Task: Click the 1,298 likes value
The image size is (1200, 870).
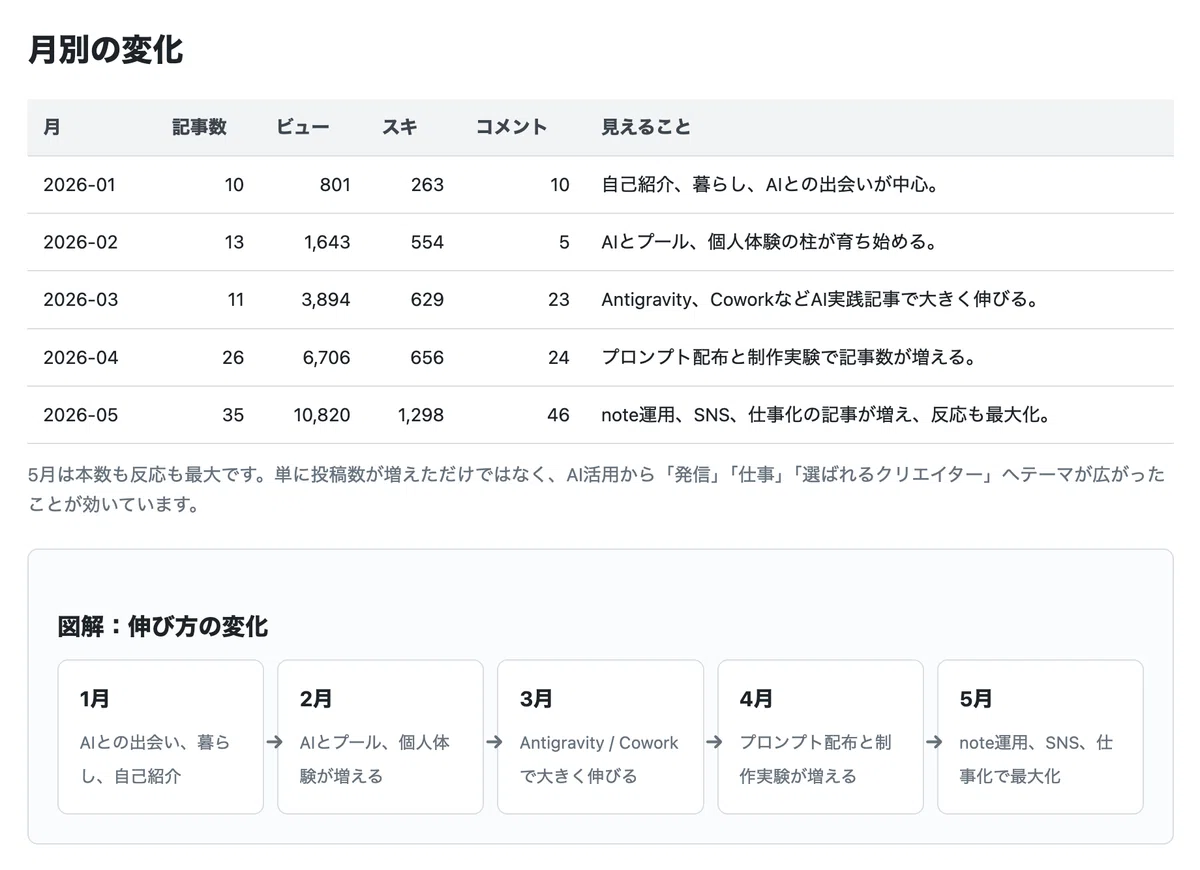Action: point(420,415)
